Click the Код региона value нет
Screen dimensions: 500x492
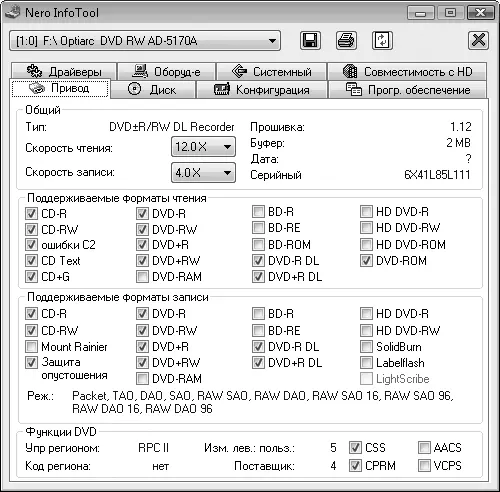160,466
